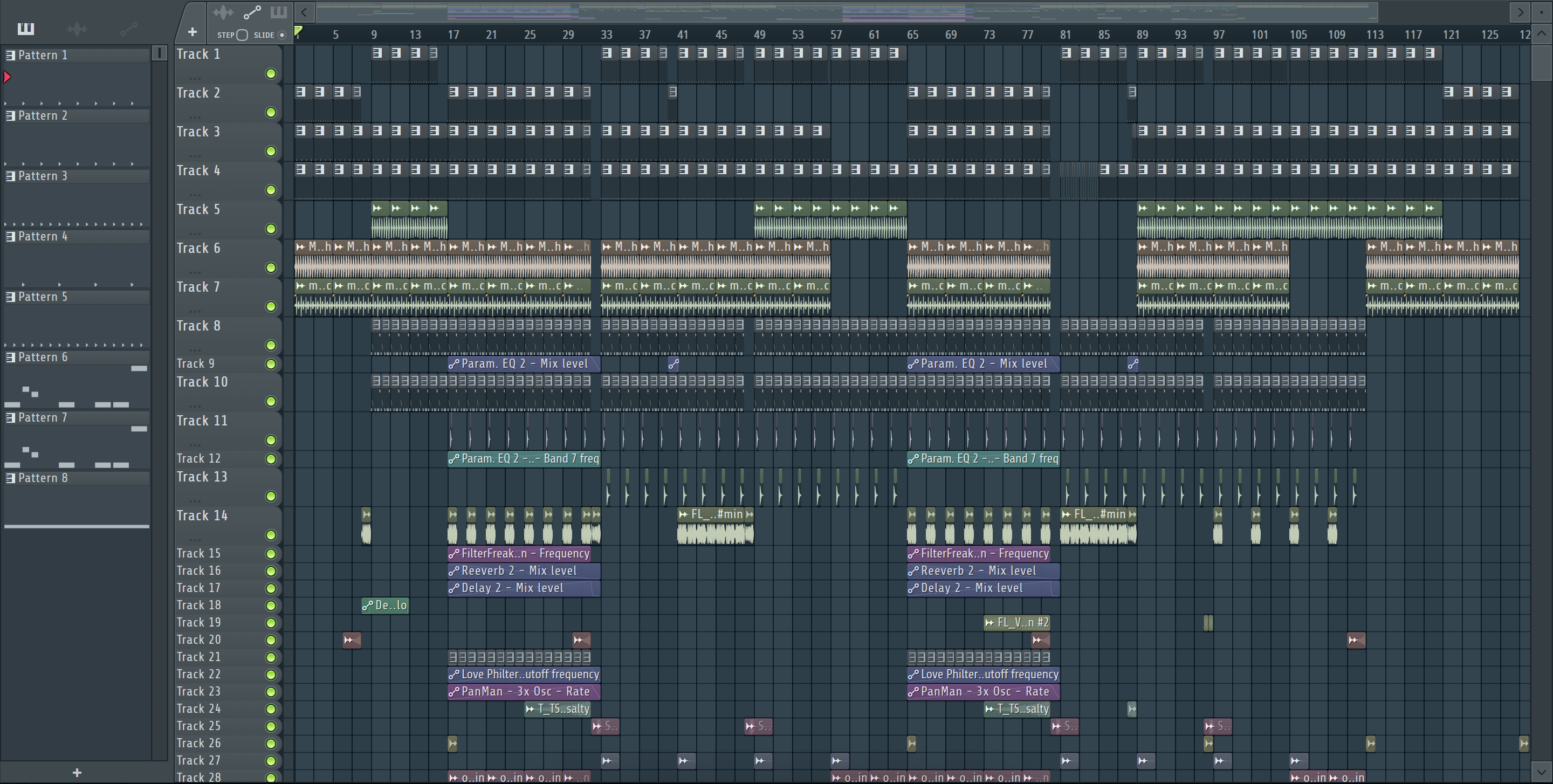The height and width of the screenshot is (784, 1553).
Task: Click the Pattern 6 icon in the picker
Action: [10, 357]
